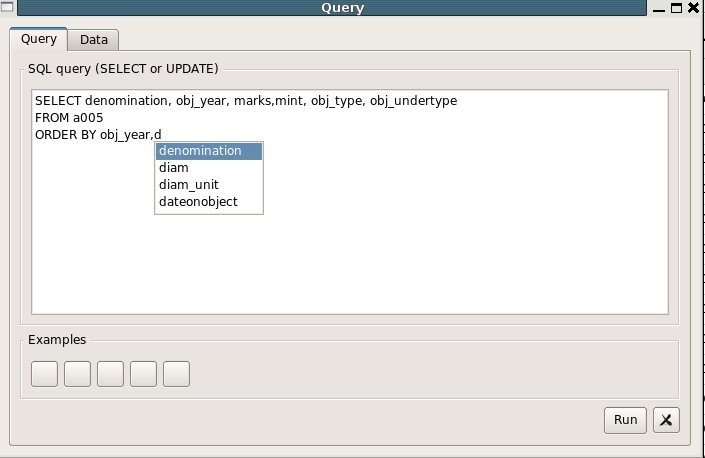
Task: Minimize the Query window
Action: (659, 9)
